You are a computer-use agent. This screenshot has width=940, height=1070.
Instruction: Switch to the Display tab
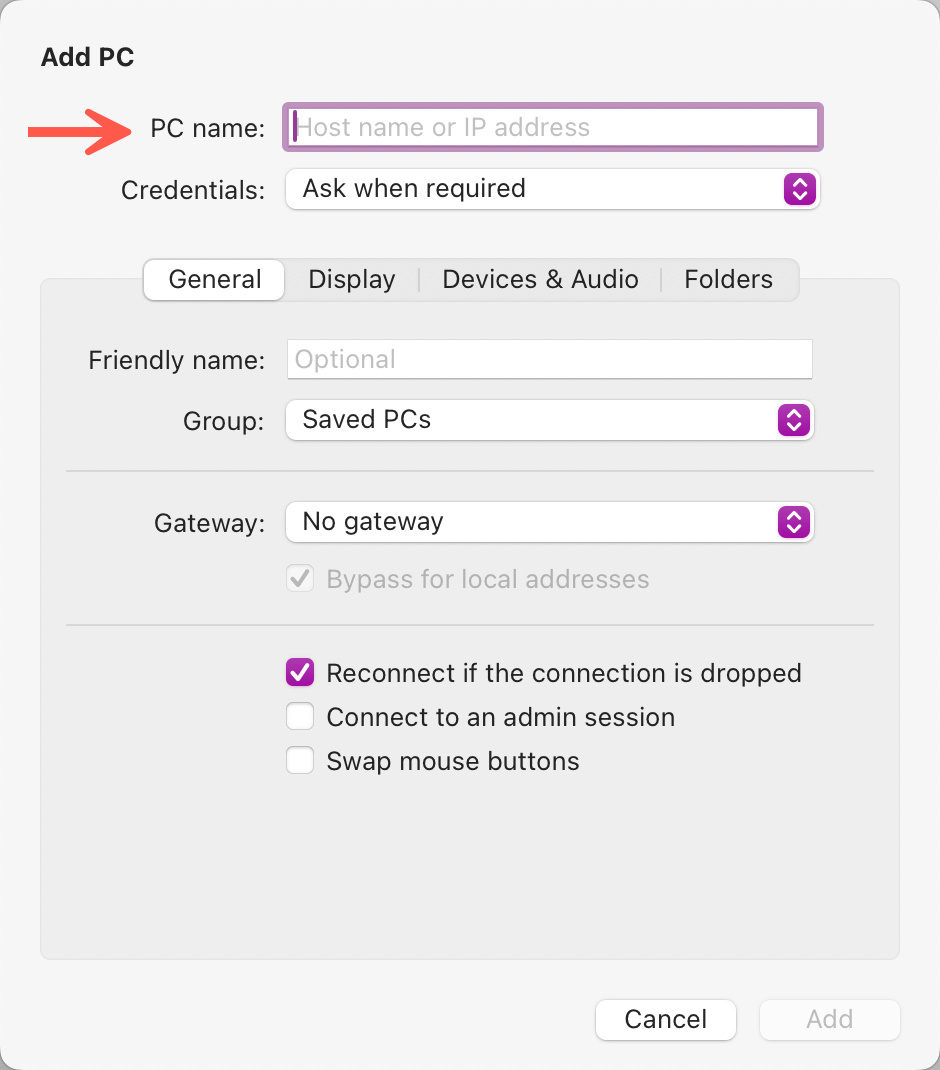click(351, 280)
